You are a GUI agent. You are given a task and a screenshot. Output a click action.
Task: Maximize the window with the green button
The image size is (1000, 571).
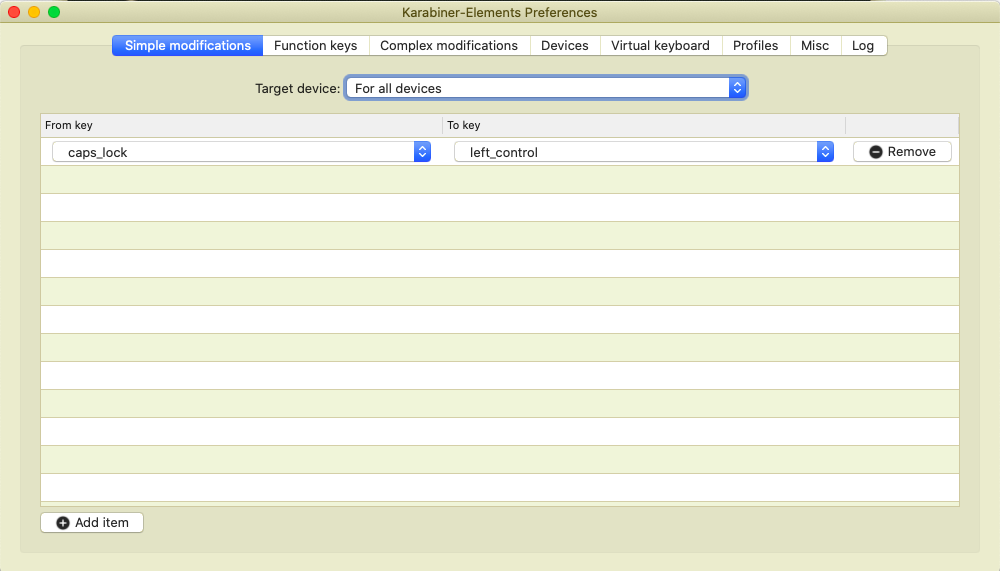54,12
